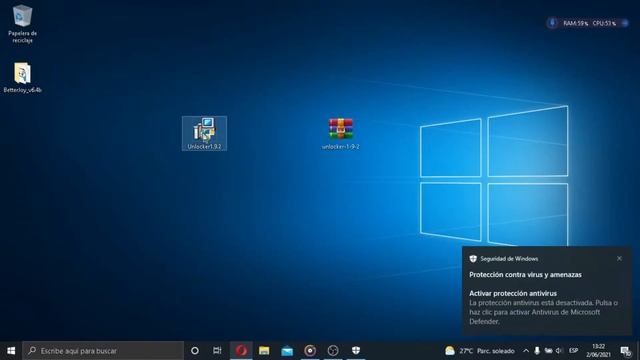640x360 pixels.
Task: Click the Seguridad de Windows shield icon
Action: 473,259
